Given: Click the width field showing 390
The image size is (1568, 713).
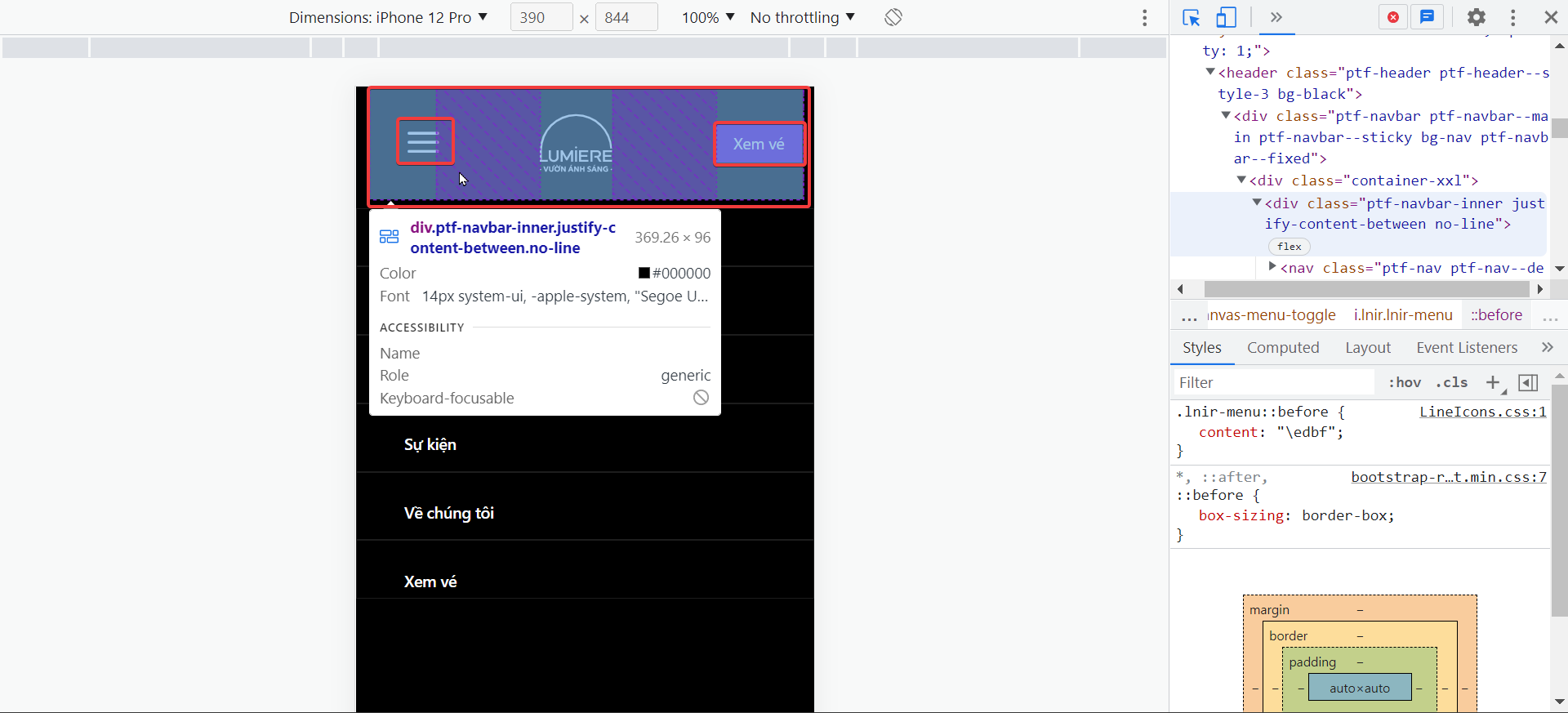Looking at the screenshot, I should coord(541,17).
